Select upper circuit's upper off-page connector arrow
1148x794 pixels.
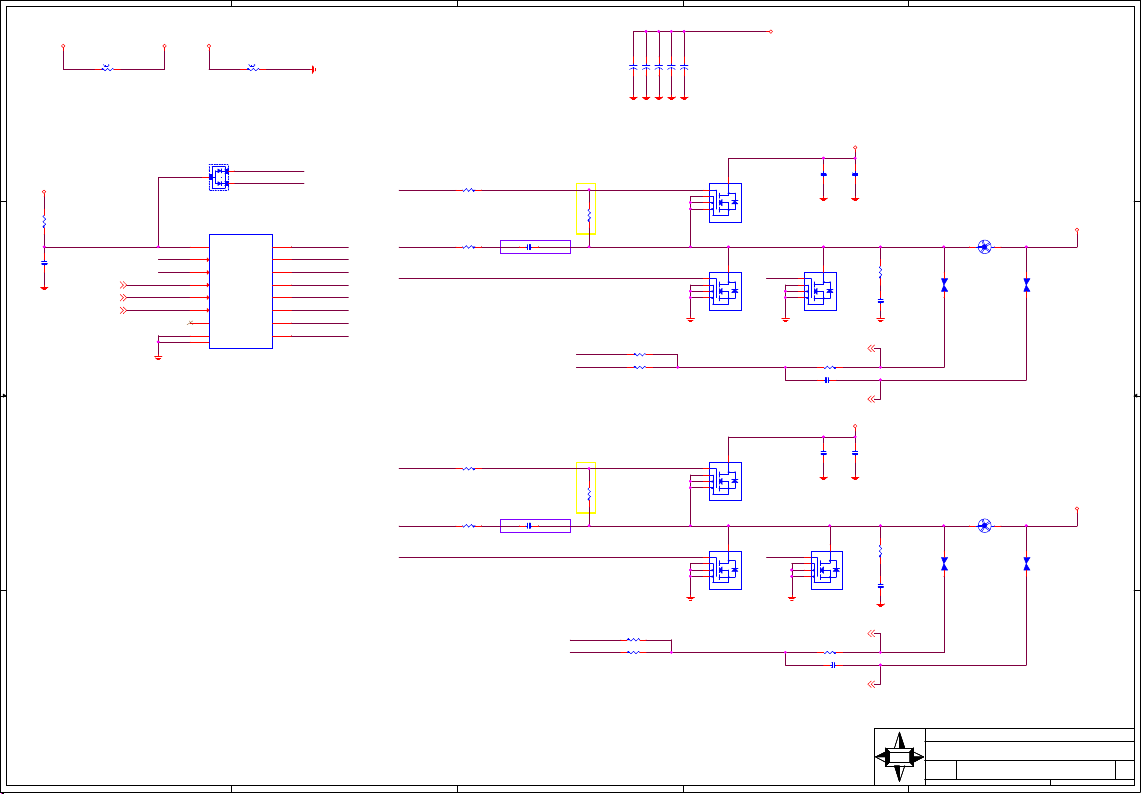coord(871,349)
